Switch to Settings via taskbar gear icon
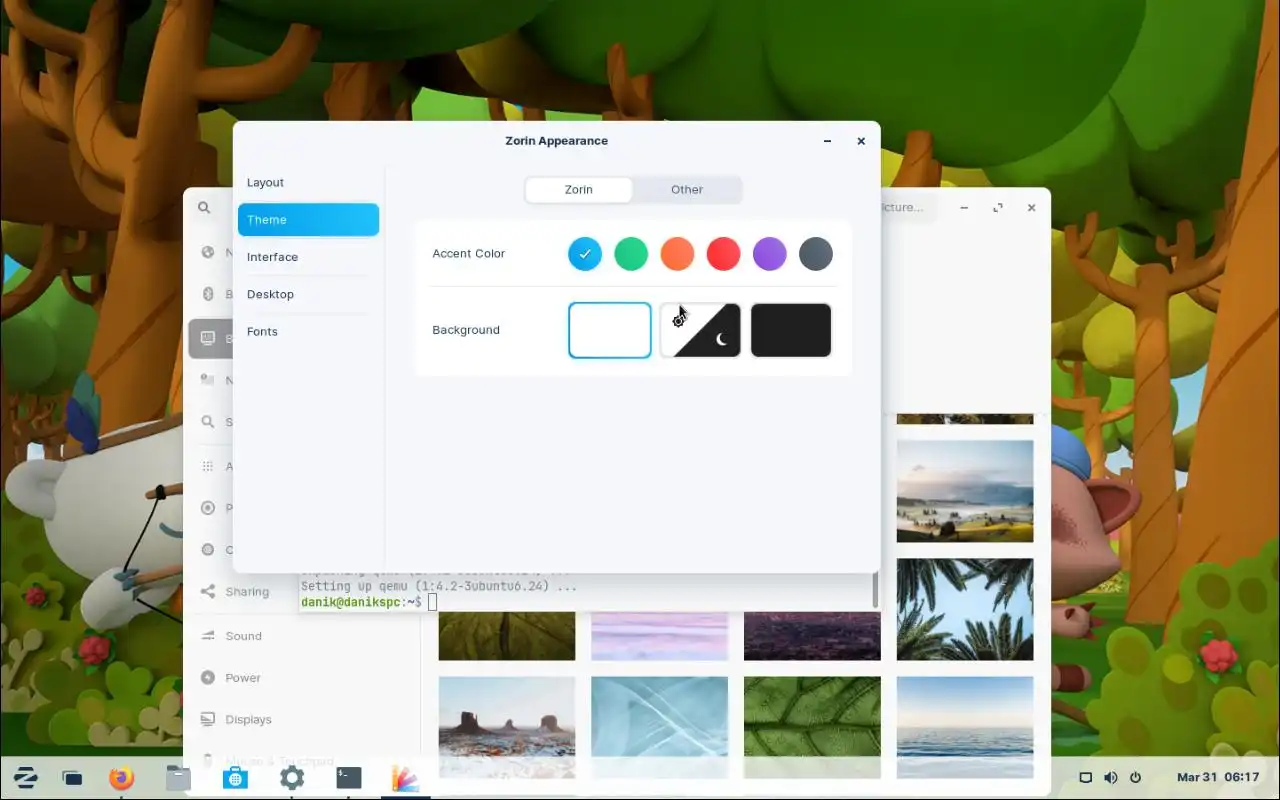This screenshot has height=800, width=1280. (292, 777)
